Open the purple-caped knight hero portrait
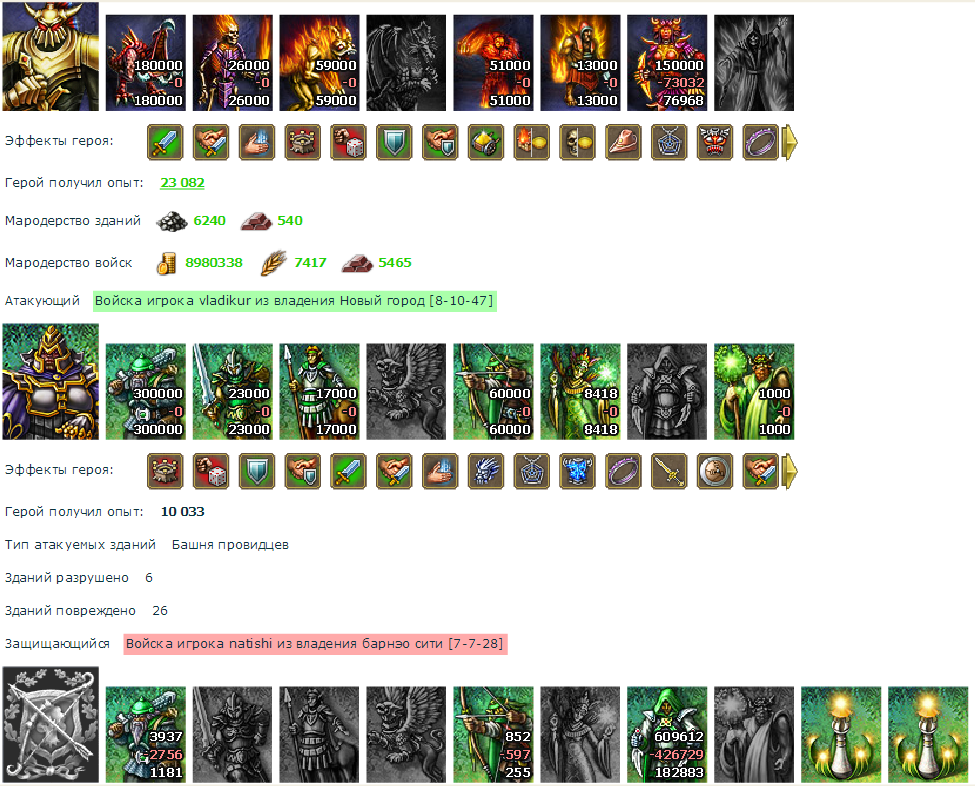 [50, 382]
